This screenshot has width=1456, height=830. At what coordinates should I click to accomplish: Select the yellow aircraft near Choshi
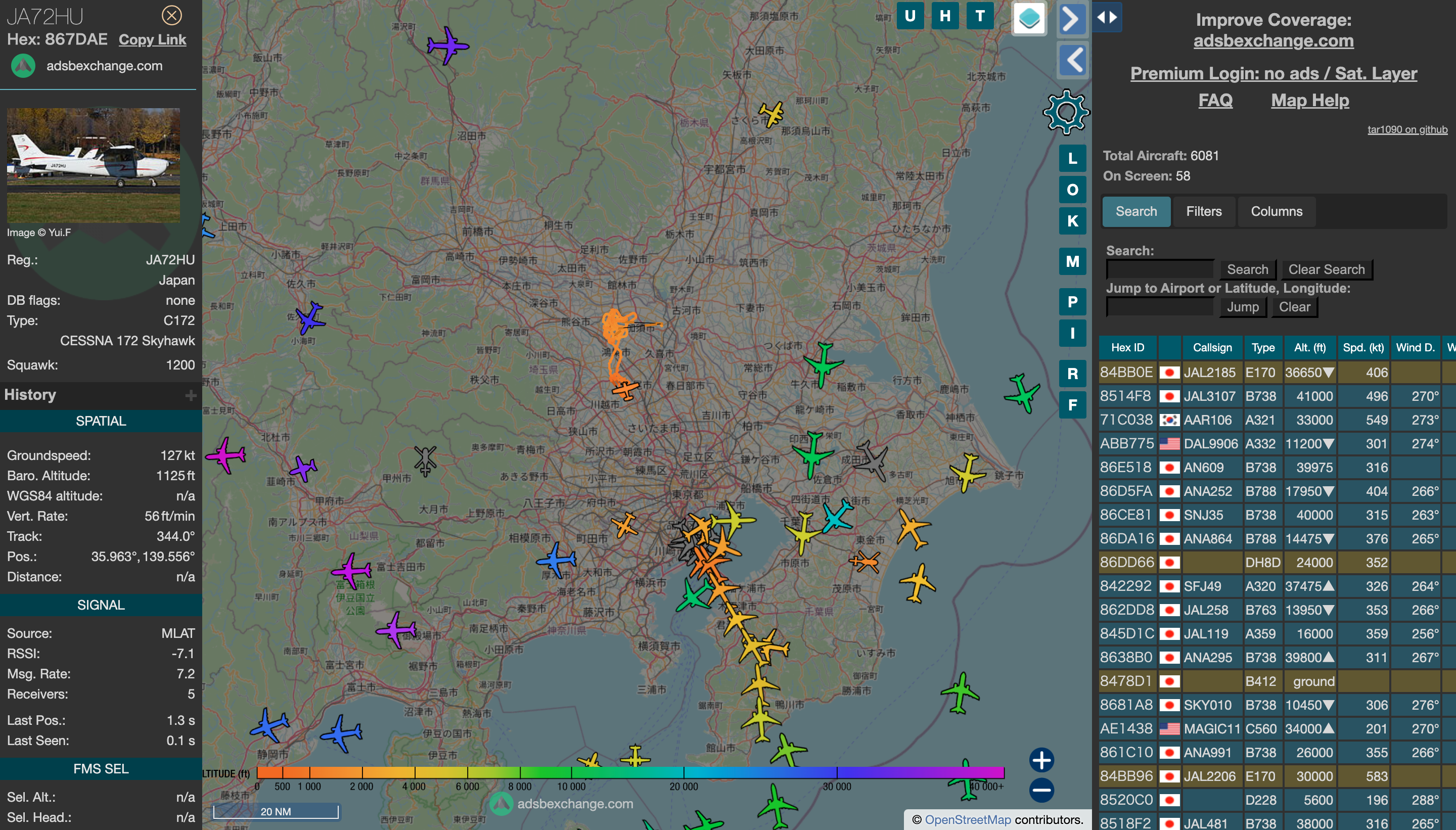[x=968, y=473]
